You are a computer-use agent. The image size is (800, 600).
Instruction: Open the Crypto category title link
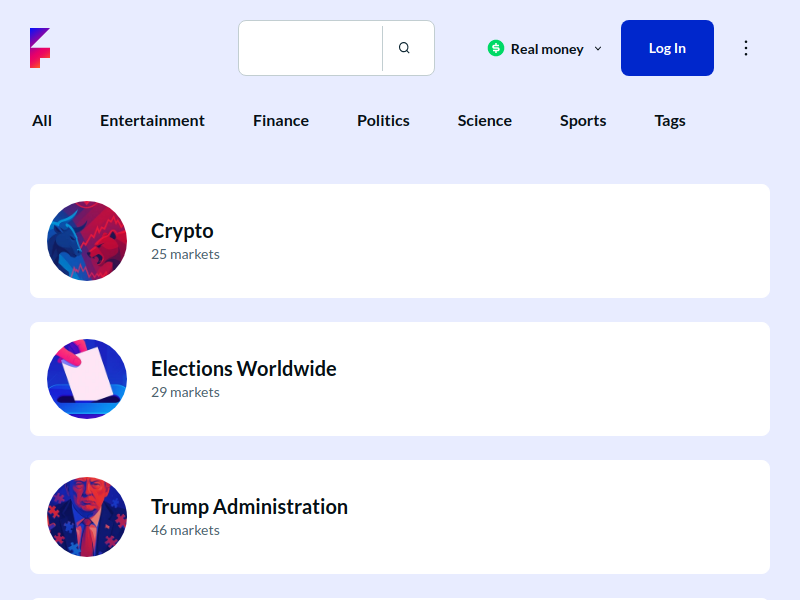coord(182,231)
